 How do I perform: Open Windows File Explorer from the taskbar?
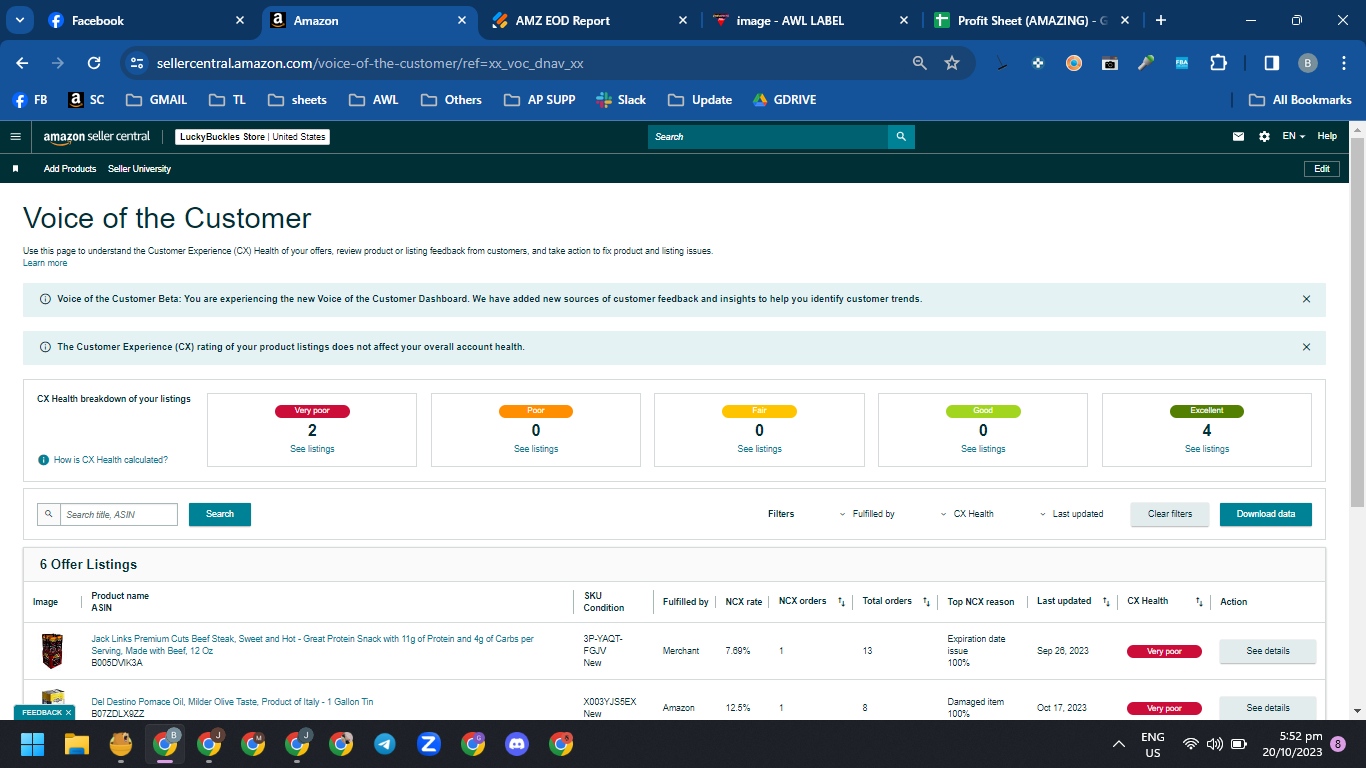77,744
